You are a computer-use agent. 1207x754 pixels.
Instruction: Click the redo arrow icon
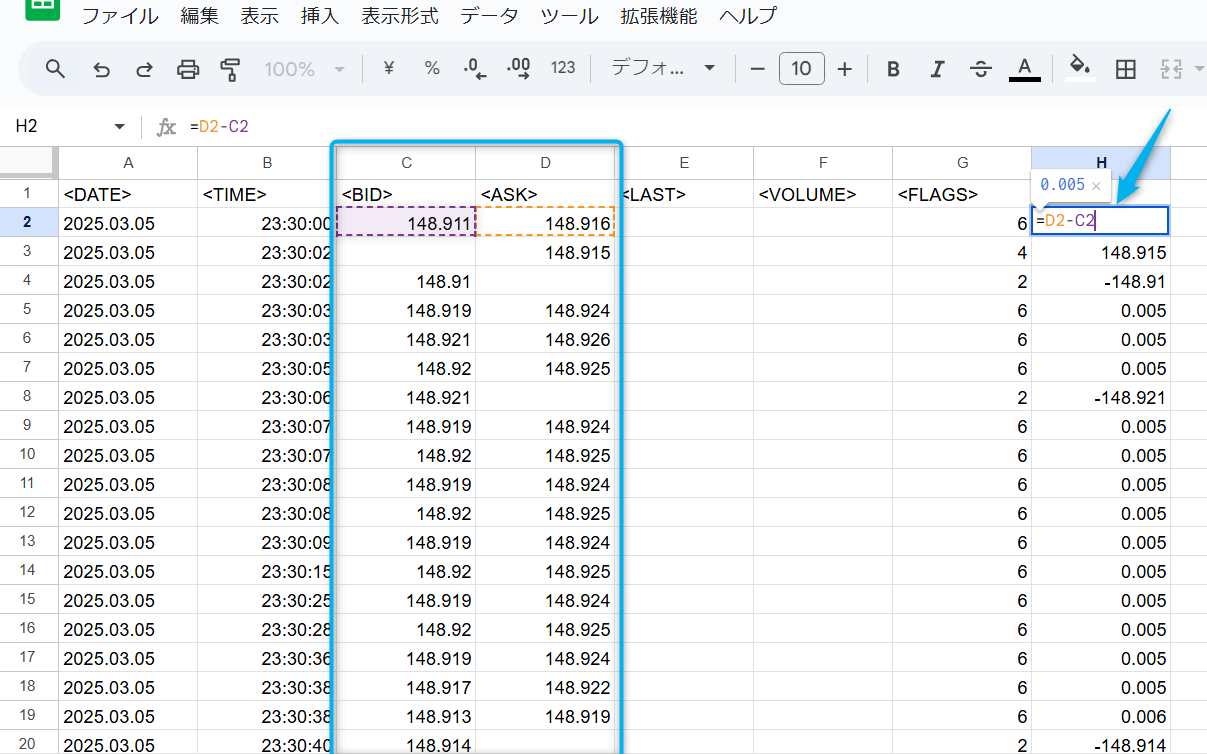tap(144, 69)
